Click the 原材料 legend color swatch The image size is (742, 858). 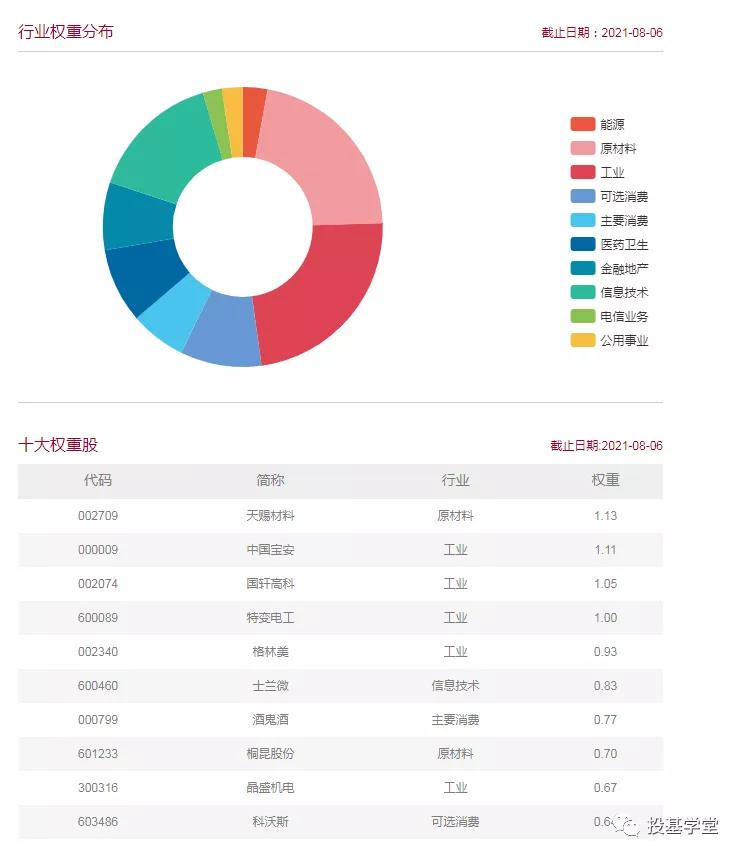(x=582, y=148)
